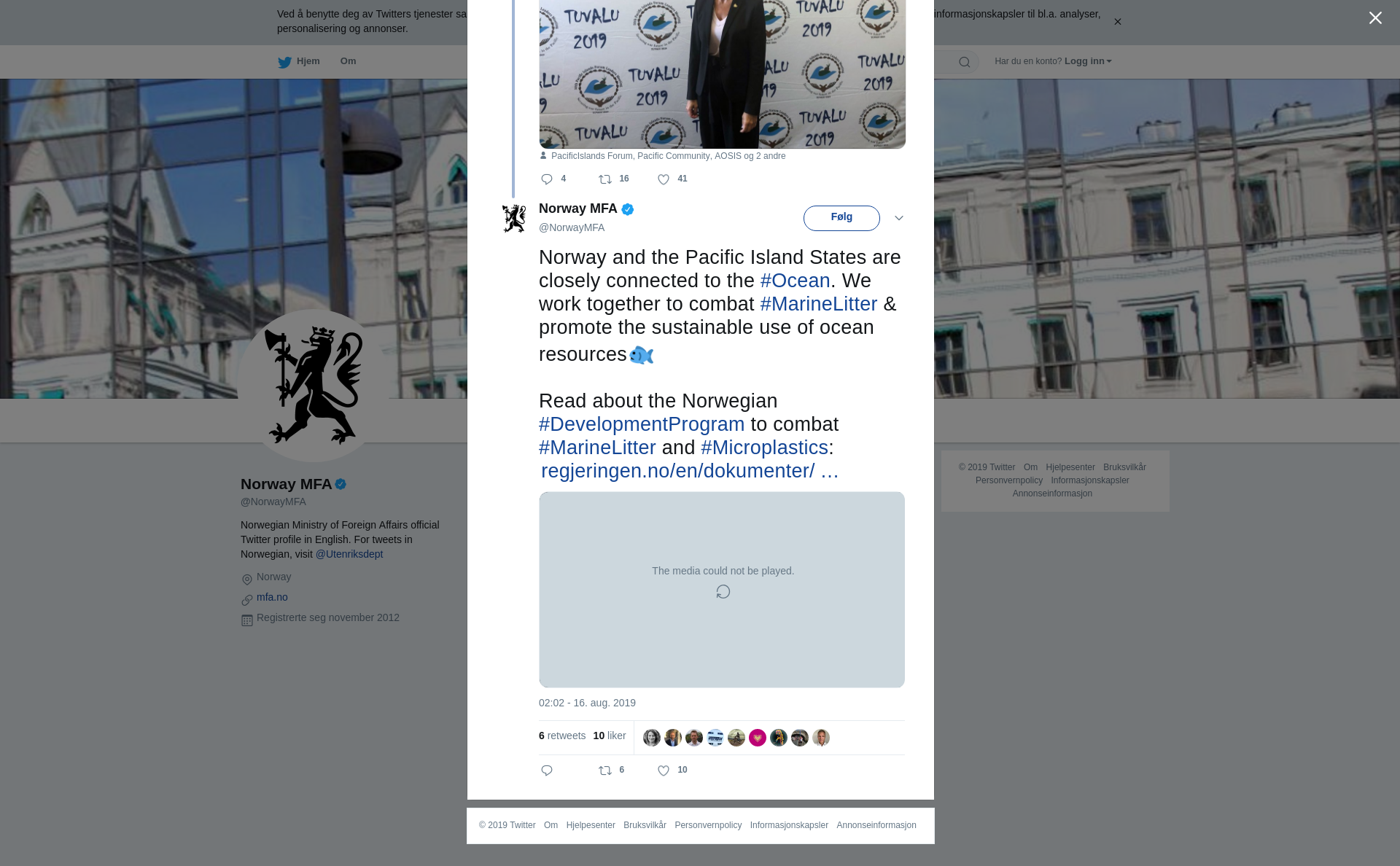Expand the Logg inn dropdown
Image resolution: width=1400 pixels, height=866 pixels.
pos(1087,61)
